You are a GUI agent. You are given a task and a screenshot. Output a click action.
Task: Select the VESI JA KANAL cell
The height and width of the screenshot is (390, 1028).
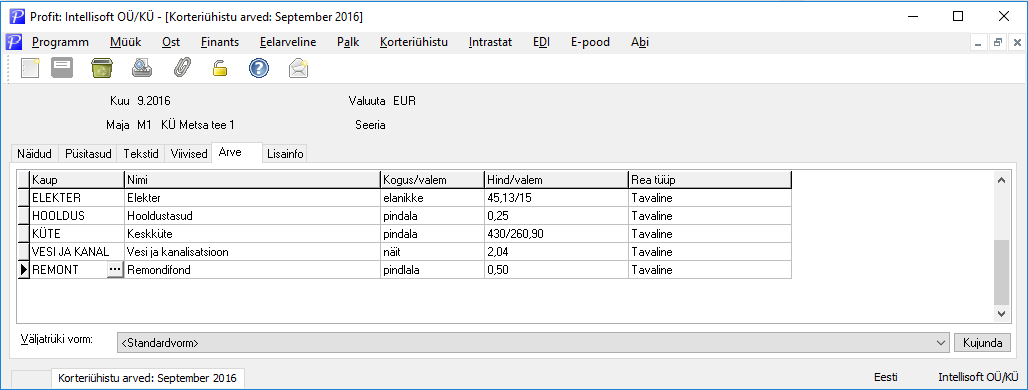[x=77, y=252]
